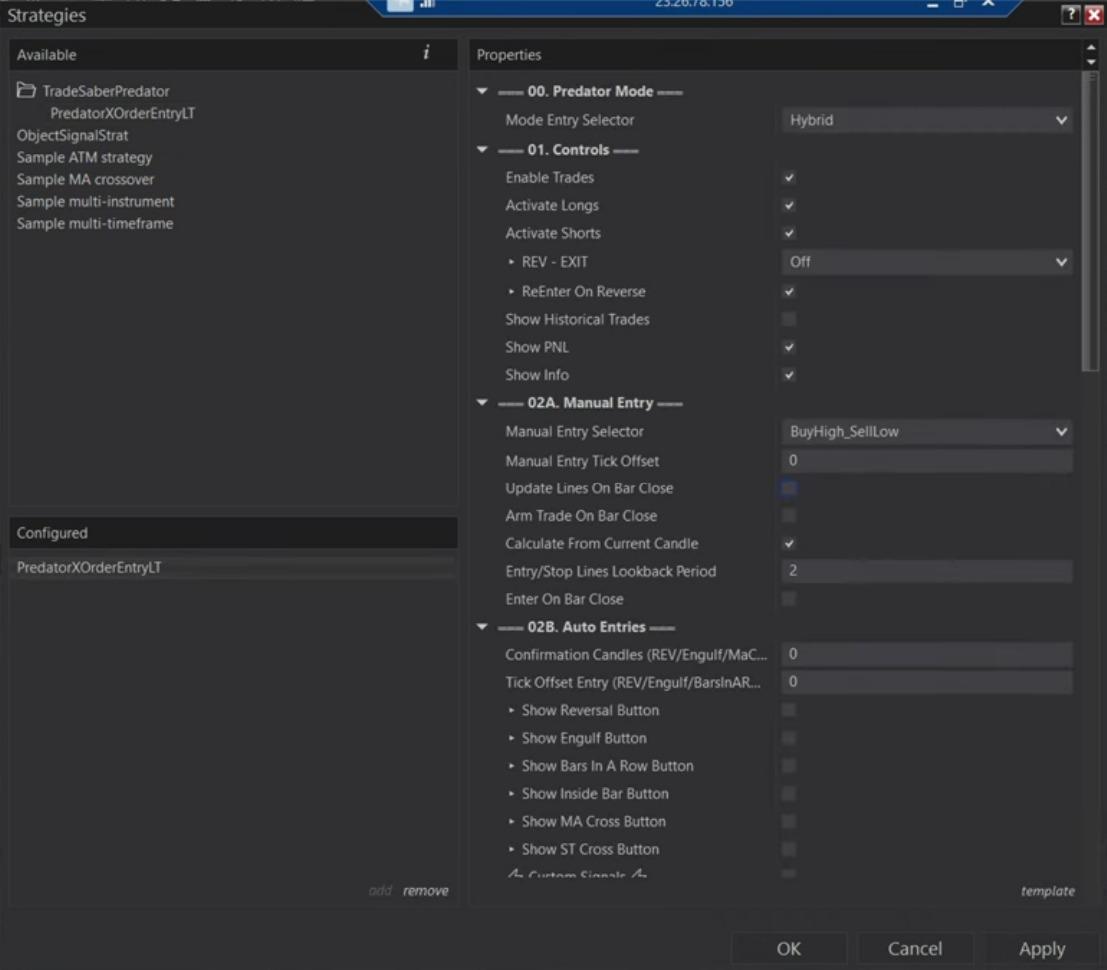1107x970 pixels.
Task: Collapse the 02A. Manual Entry section
Action: 482,404
